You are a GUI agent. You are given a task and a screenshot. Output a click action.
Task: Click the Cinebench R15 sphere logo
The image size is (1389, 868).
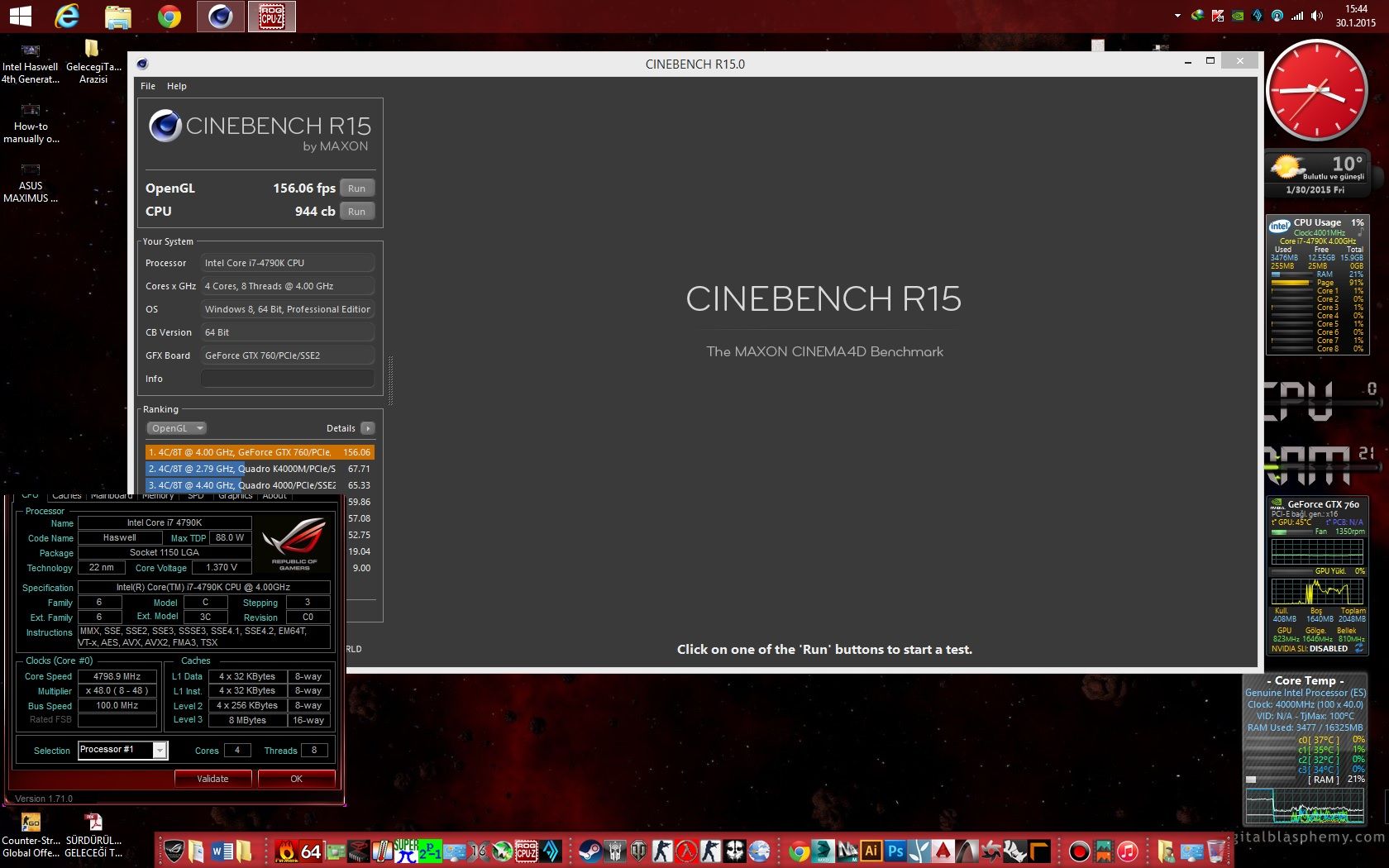point(165,126)
